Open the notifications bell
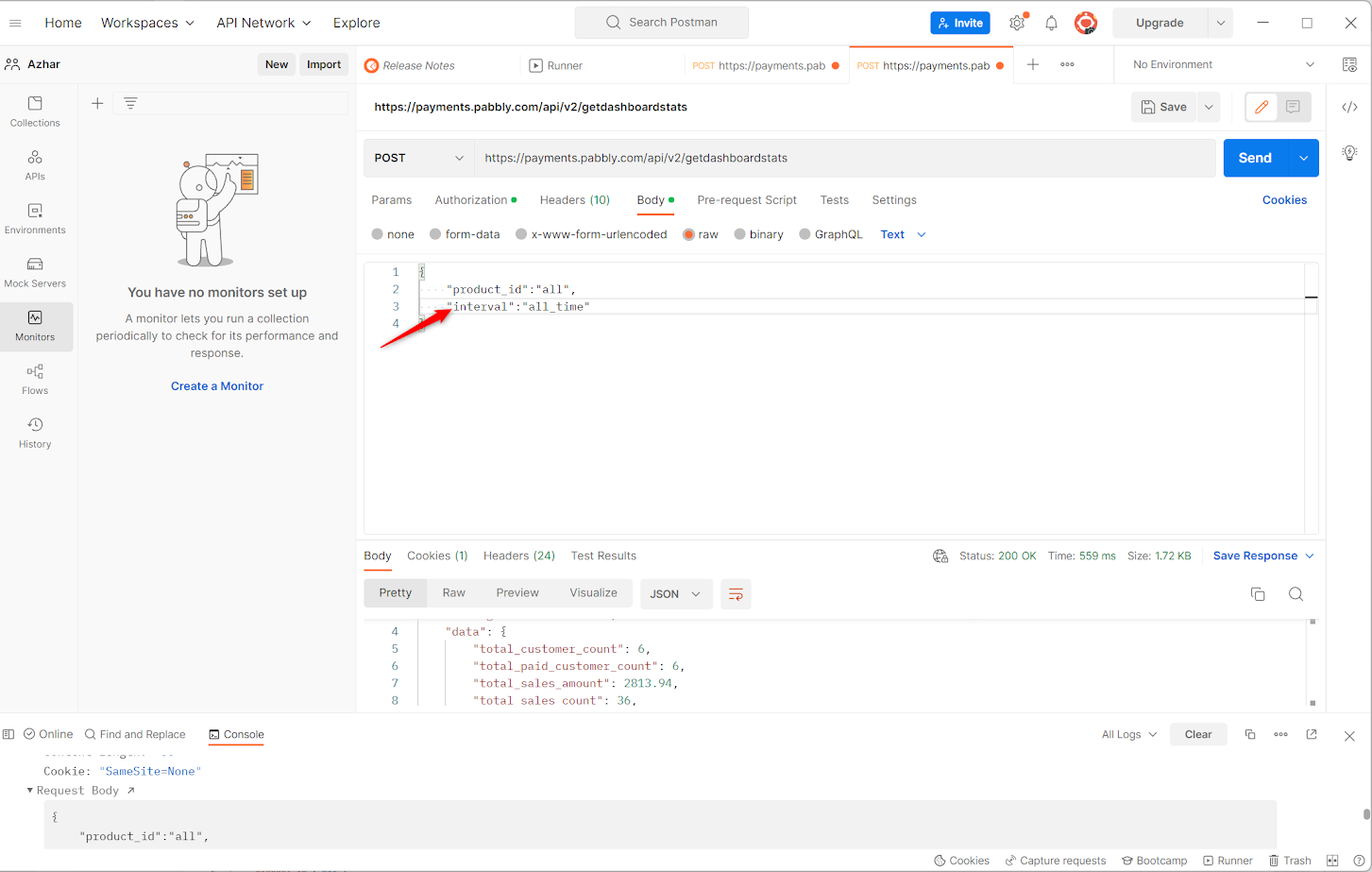The image size is (1372, 872). (x=1051, y=23)
